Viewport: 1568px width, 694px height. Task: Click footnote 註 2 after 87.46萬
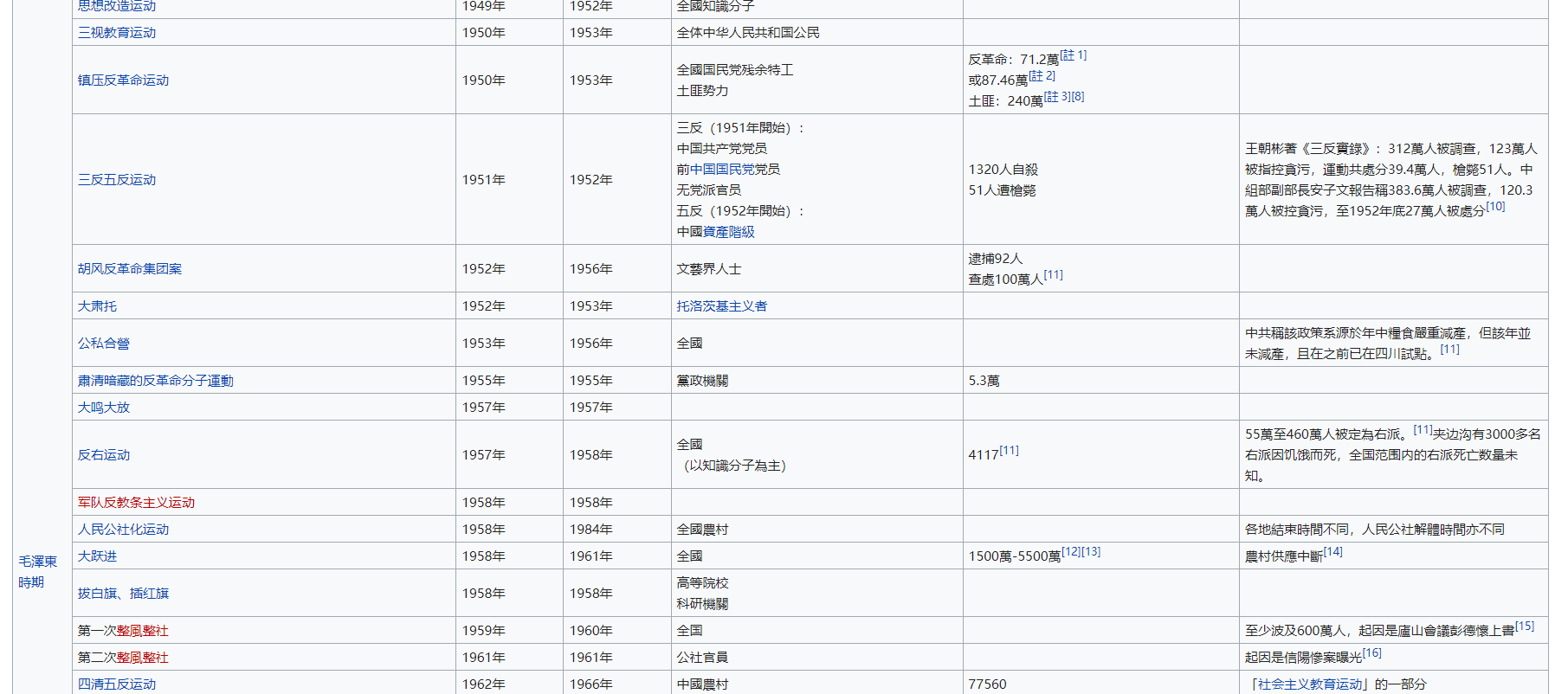[1042, 76]
